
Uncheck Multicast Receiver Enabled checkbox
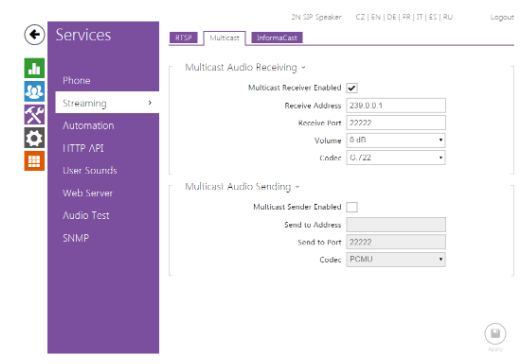352,88
